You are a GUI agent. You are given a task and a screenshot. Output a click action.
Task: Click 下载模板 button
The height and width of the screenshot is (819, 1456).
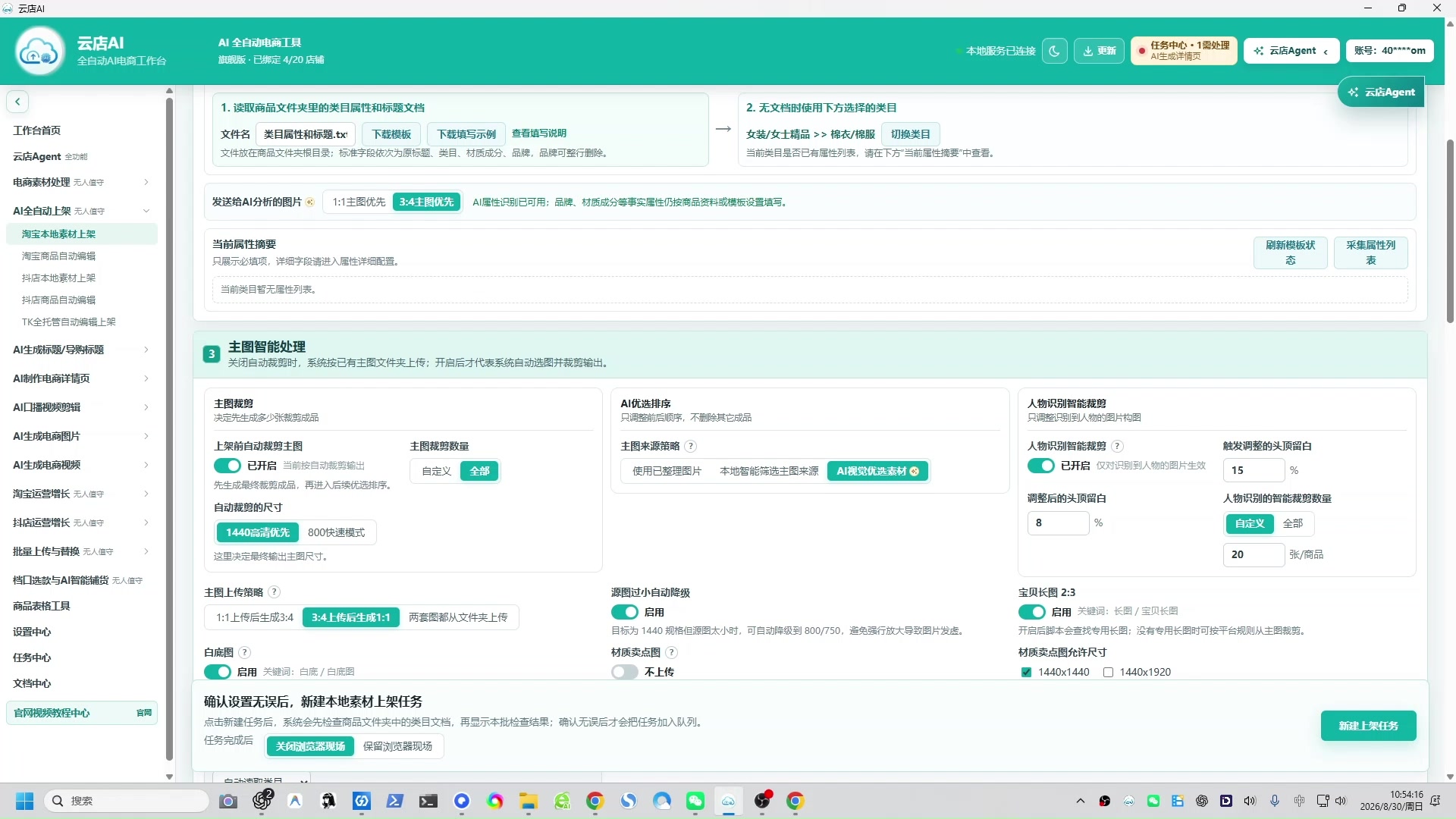[391, 134]
